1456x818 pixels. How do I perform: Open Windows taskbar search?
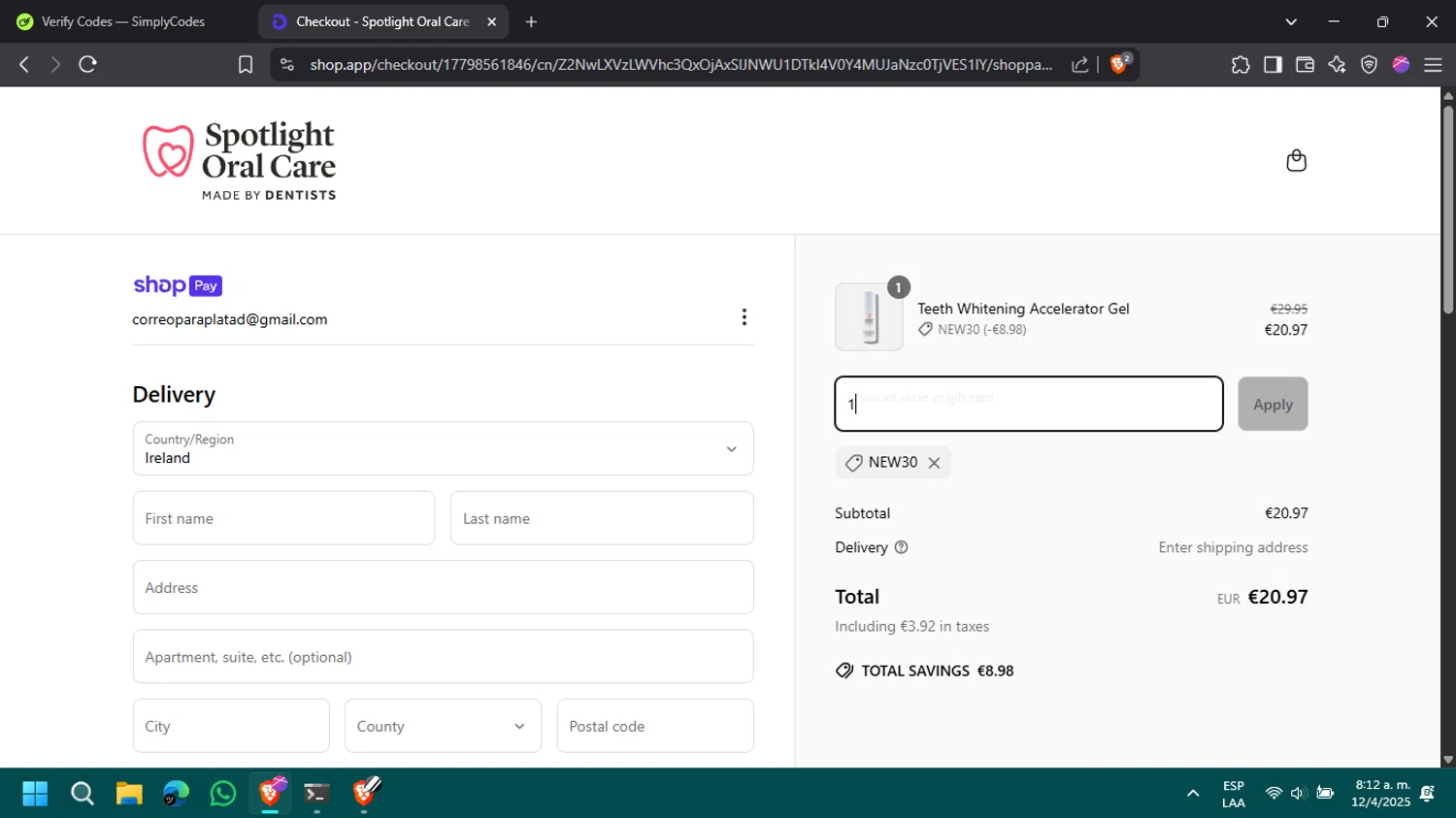83,794
